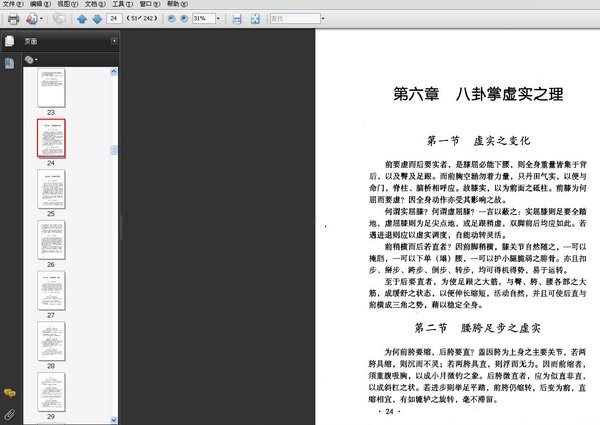Open the 视图 (View) menu
Image resolution: width=600 pixels, height=425 pixels.
[x=68, y=4]
